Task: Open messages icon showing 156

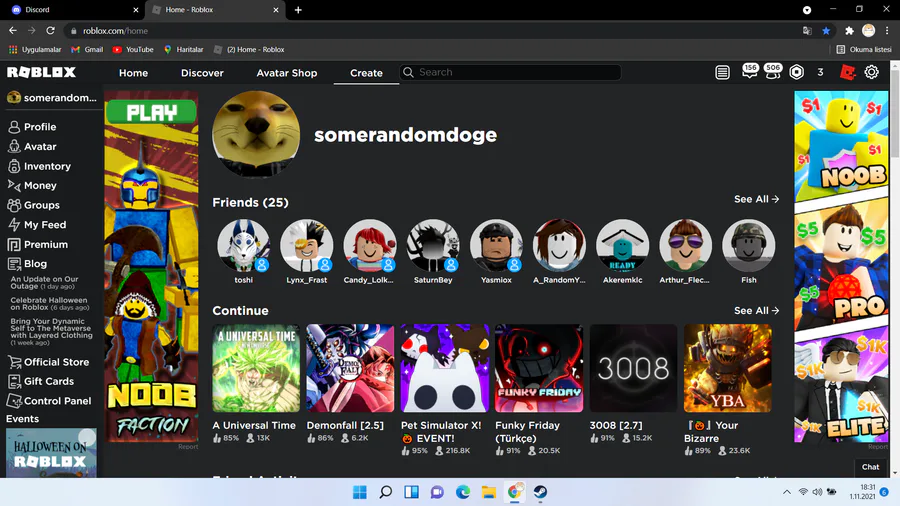Action: (x=750, y=72)
